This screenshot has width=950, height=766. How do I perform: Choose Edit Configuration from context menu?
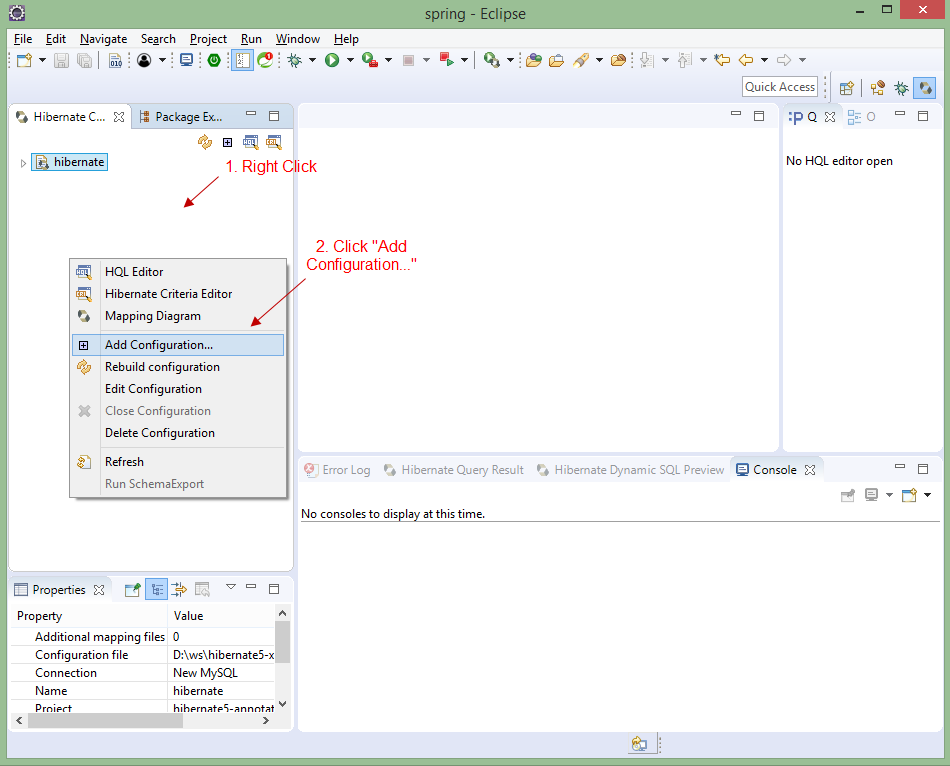(178, 389)
